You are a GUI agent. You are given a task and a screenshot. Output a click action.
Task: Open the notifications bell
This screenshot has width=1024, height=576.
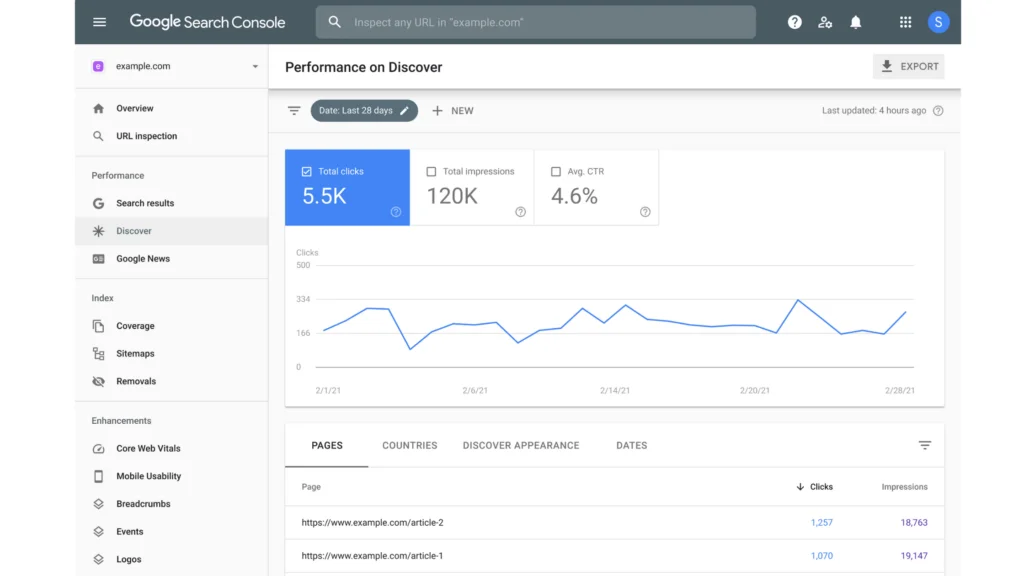click(x=856, y=22)
